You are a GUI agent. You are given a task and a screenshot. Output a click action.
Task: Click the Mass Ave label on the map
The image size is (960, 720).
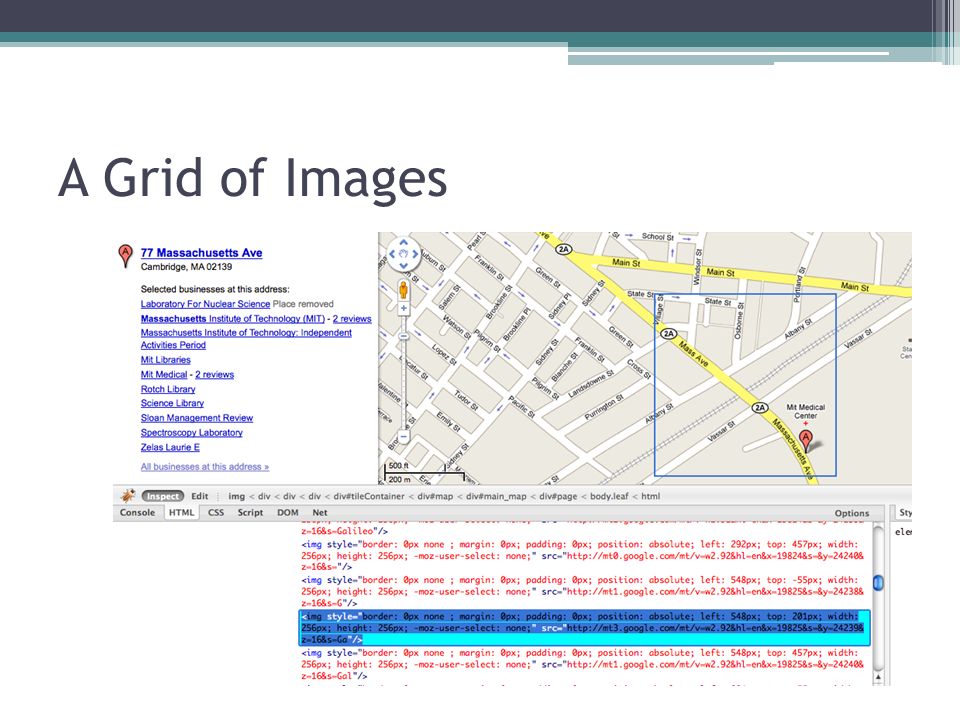pos(694,354)
